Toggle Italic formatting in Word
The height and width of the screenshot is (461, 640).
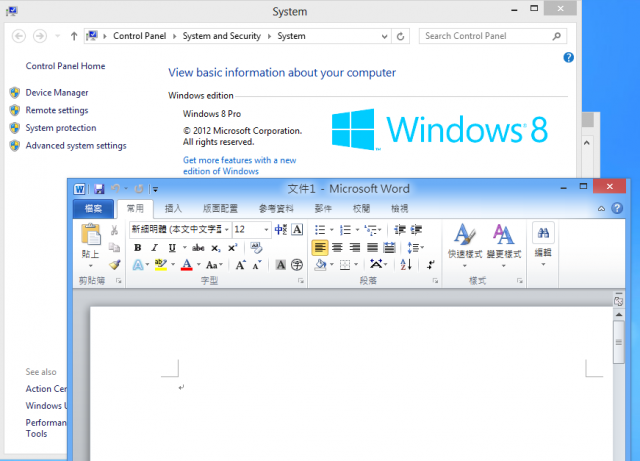tap(154, 248)
